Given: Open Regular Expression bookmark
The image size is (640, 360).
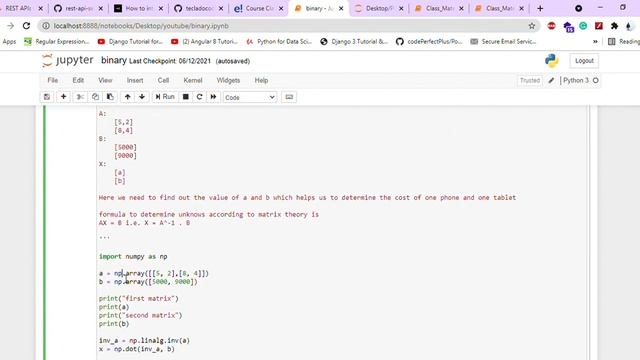Looking at the screenshot, I should pyautogui.click(x=57, y=41).
